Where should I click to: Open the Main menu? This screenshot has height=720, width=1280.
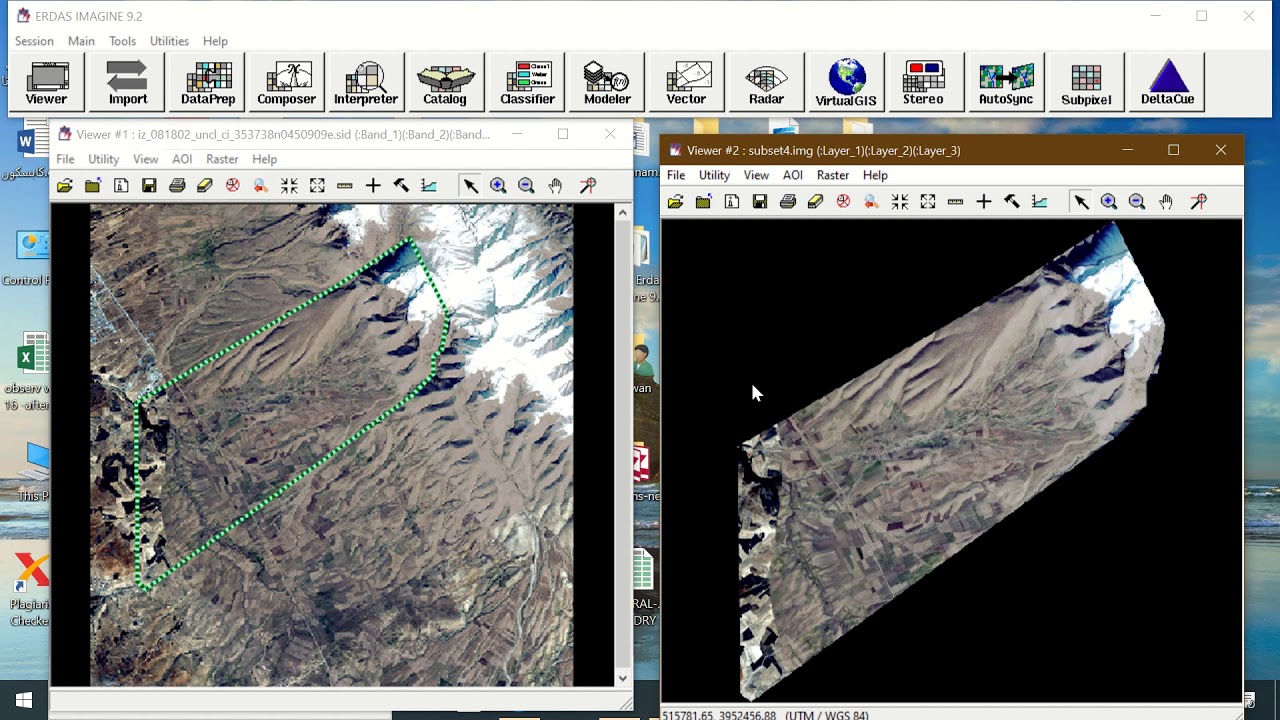click(81, 41)
